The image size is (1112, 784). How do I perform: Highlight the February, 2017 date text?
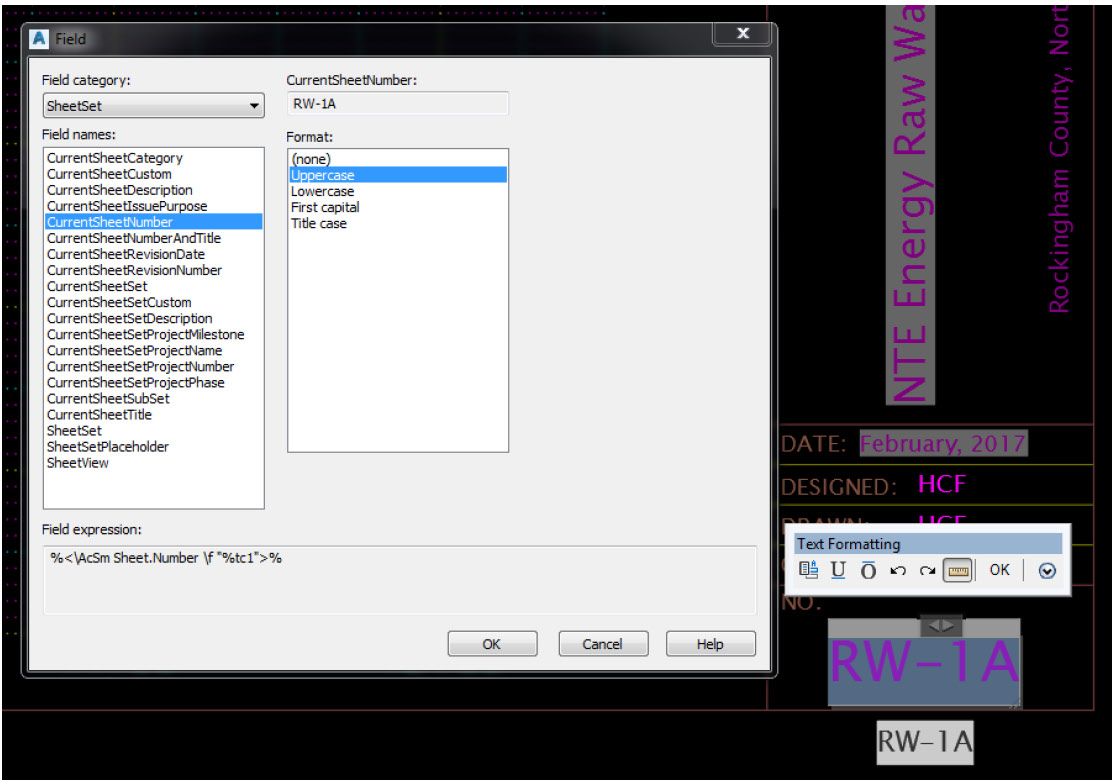pos(941,443)
